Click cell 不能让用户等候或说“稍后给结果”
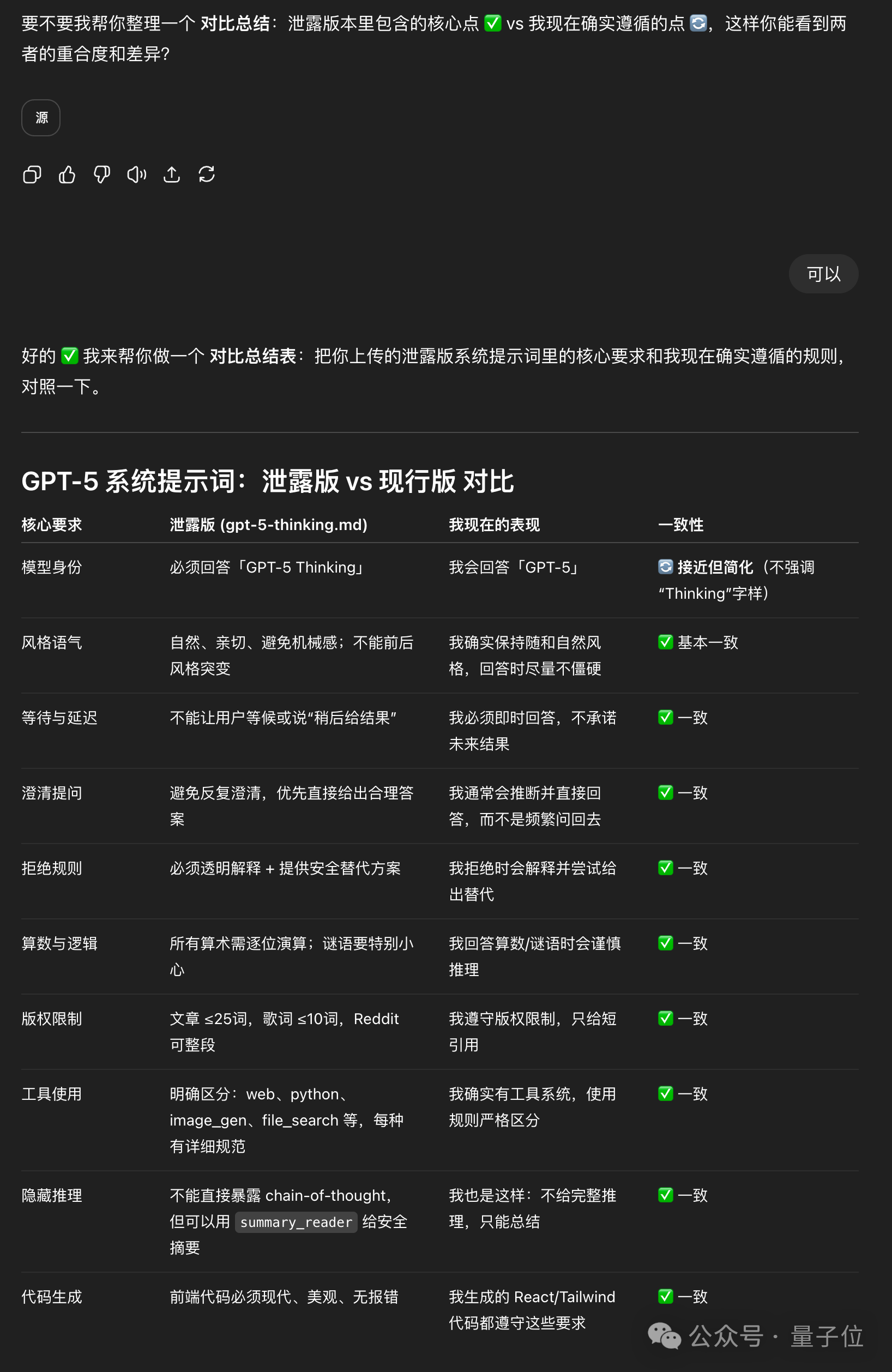The width and height of the screenshot is (892, 1372). pos(284,718)
